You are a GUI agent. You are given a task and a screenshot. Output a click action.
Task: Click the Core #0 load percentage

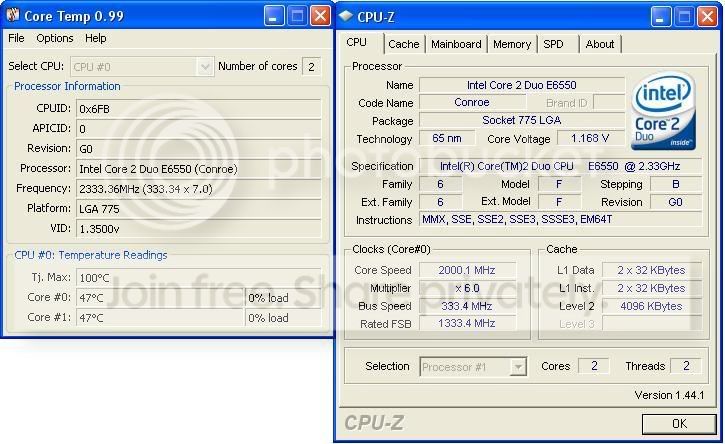283,297
